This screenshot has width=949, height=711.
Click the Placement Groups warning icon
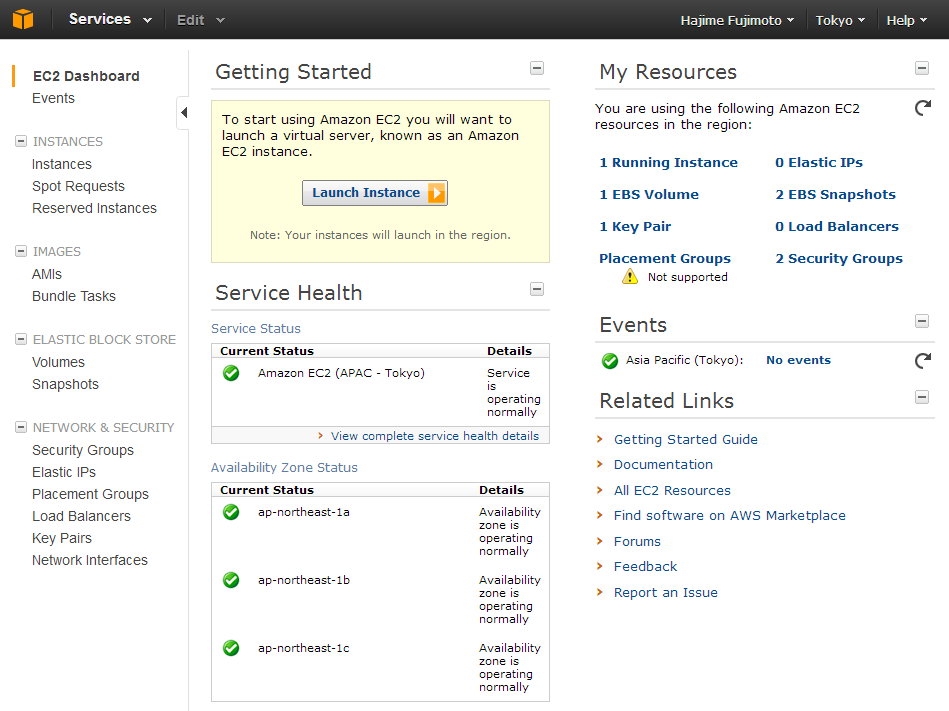click(629, 277)
